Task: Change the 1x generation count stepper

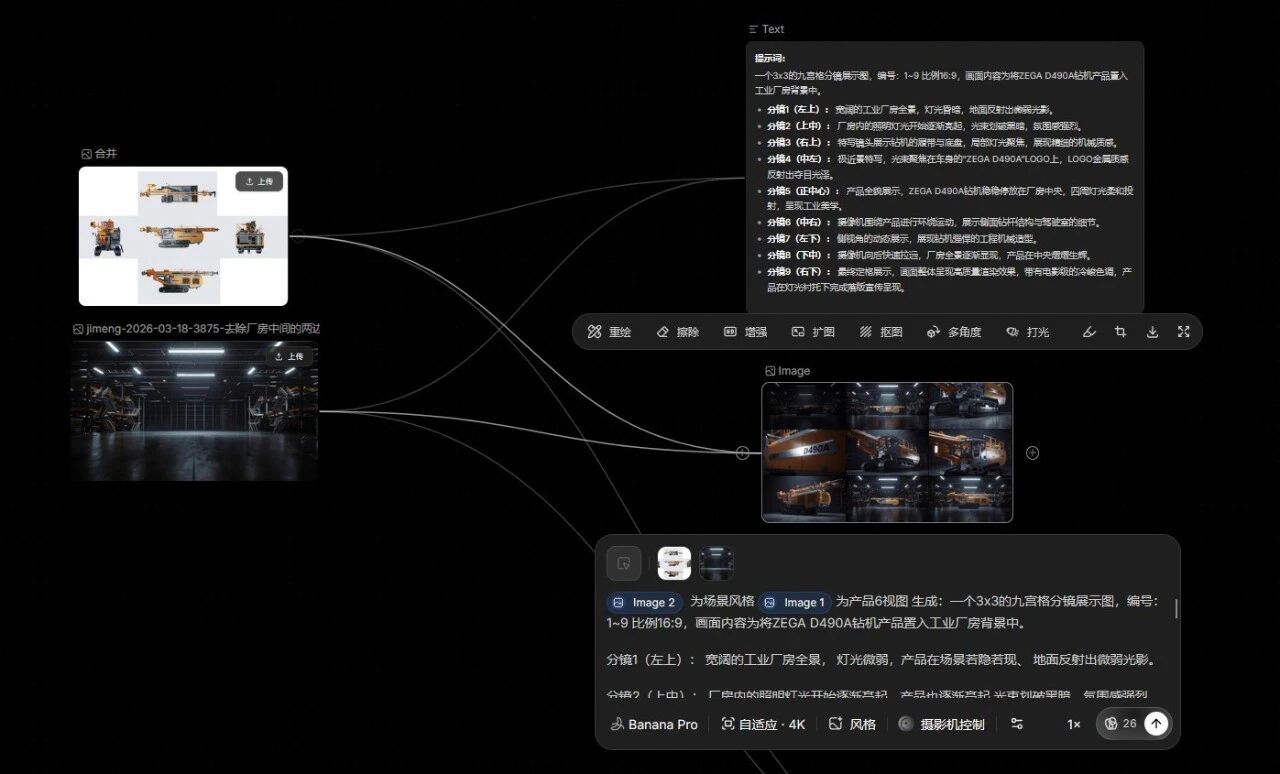Action: point(1073,724)
